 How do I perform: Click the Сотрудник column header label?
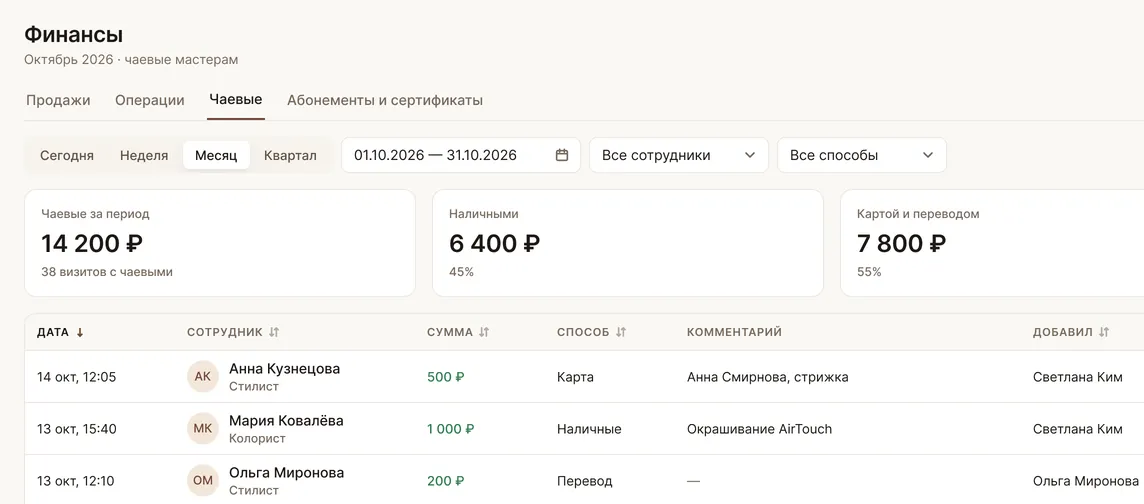tap(225, 332)
